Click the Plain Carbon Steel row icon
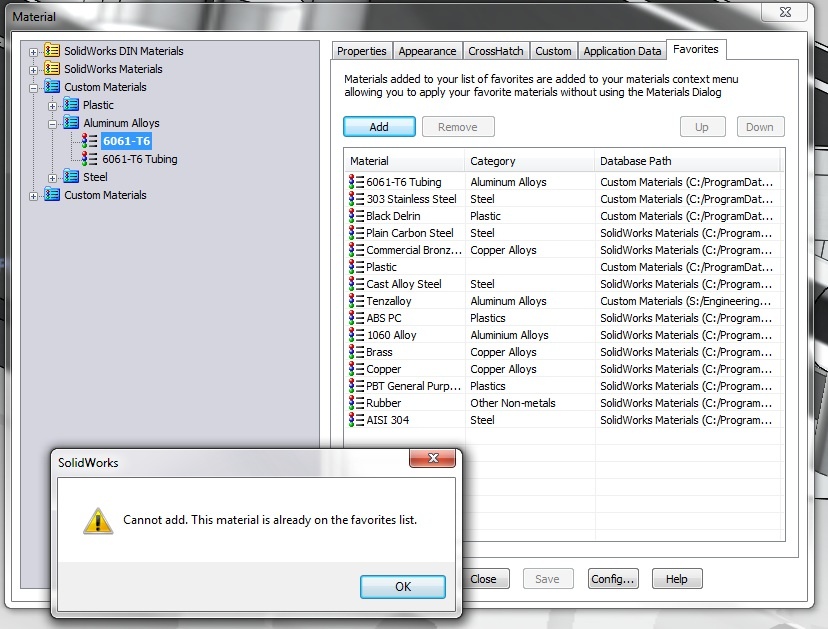828x629 pixels. tap(356, 233)
